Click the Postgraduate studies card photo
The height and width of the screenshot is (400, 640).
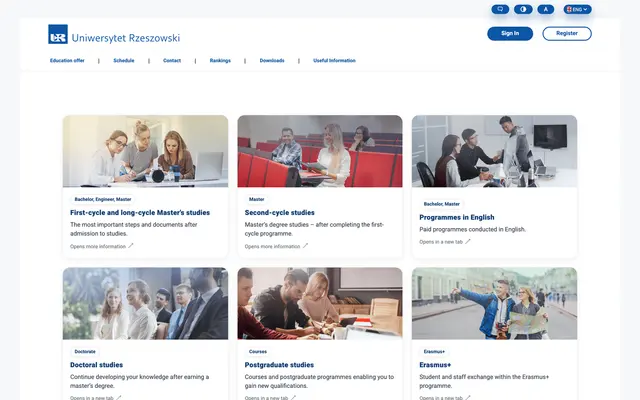[320, 303]
